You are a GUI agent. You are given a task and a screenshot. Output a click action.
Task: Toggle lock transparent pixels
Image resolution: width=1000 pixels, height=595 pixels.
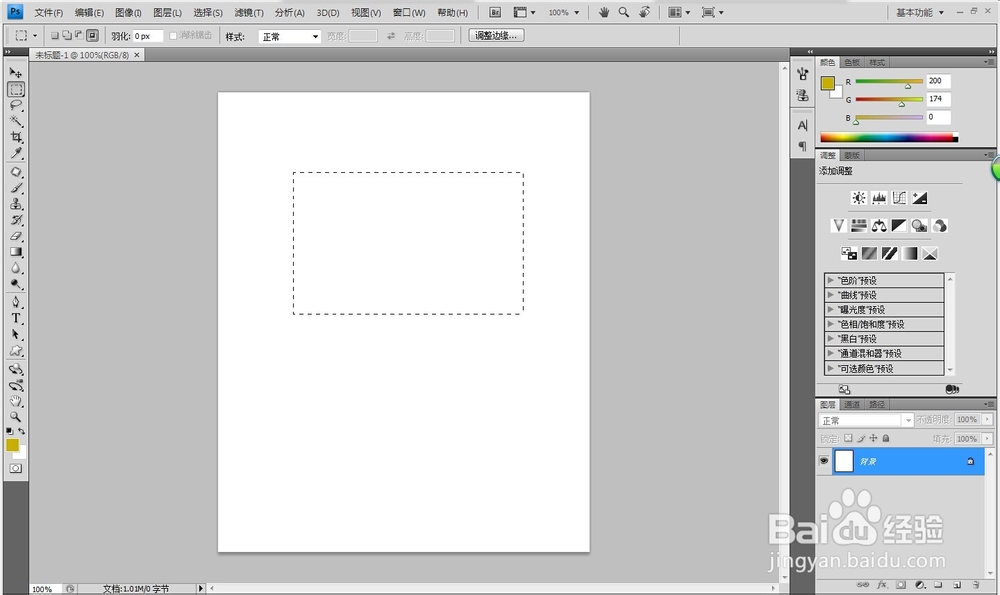[848, 438]
